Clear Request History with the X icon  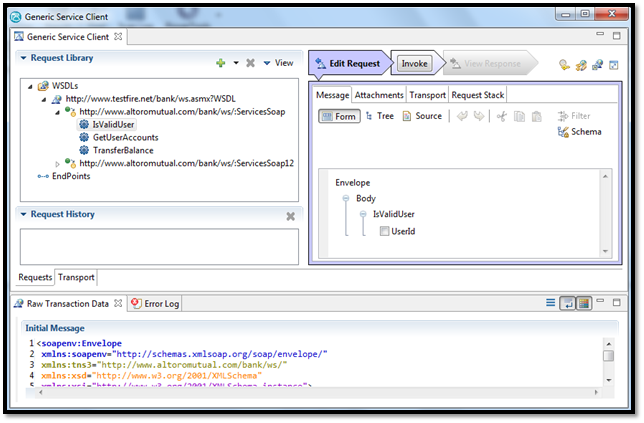[290, 216]
